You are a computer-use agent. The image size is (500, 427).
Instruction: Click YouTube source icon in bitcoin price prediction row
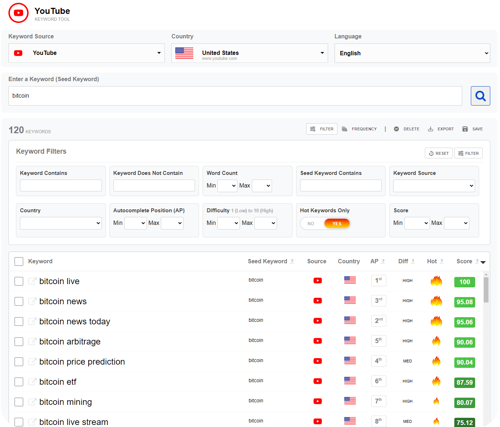318,361
